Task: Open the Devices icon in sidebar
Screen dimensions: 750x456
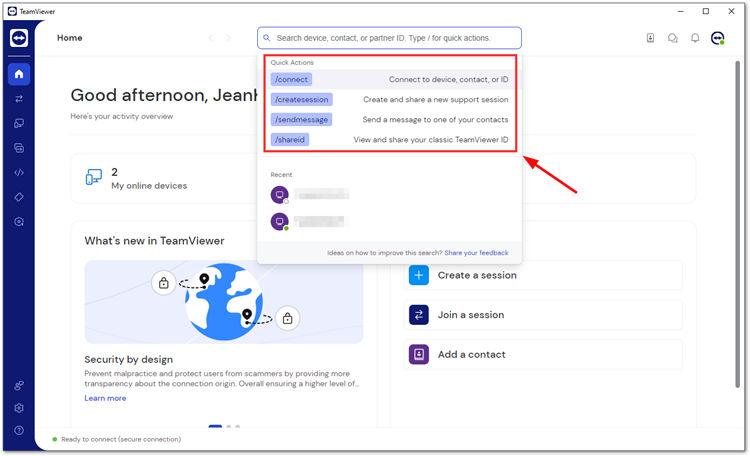Action: pyautogui.click(x=19, y=123)
